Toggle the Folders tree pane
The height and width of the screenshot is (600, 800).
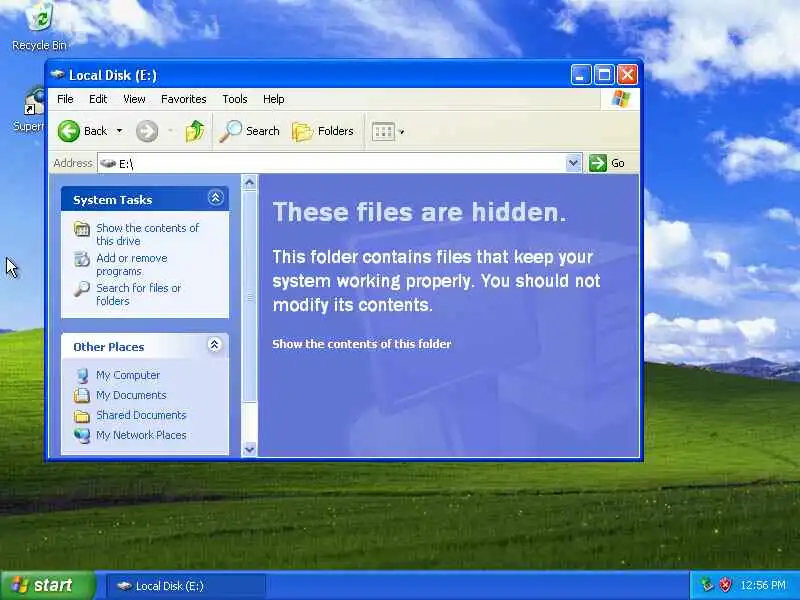pos(323,131)
